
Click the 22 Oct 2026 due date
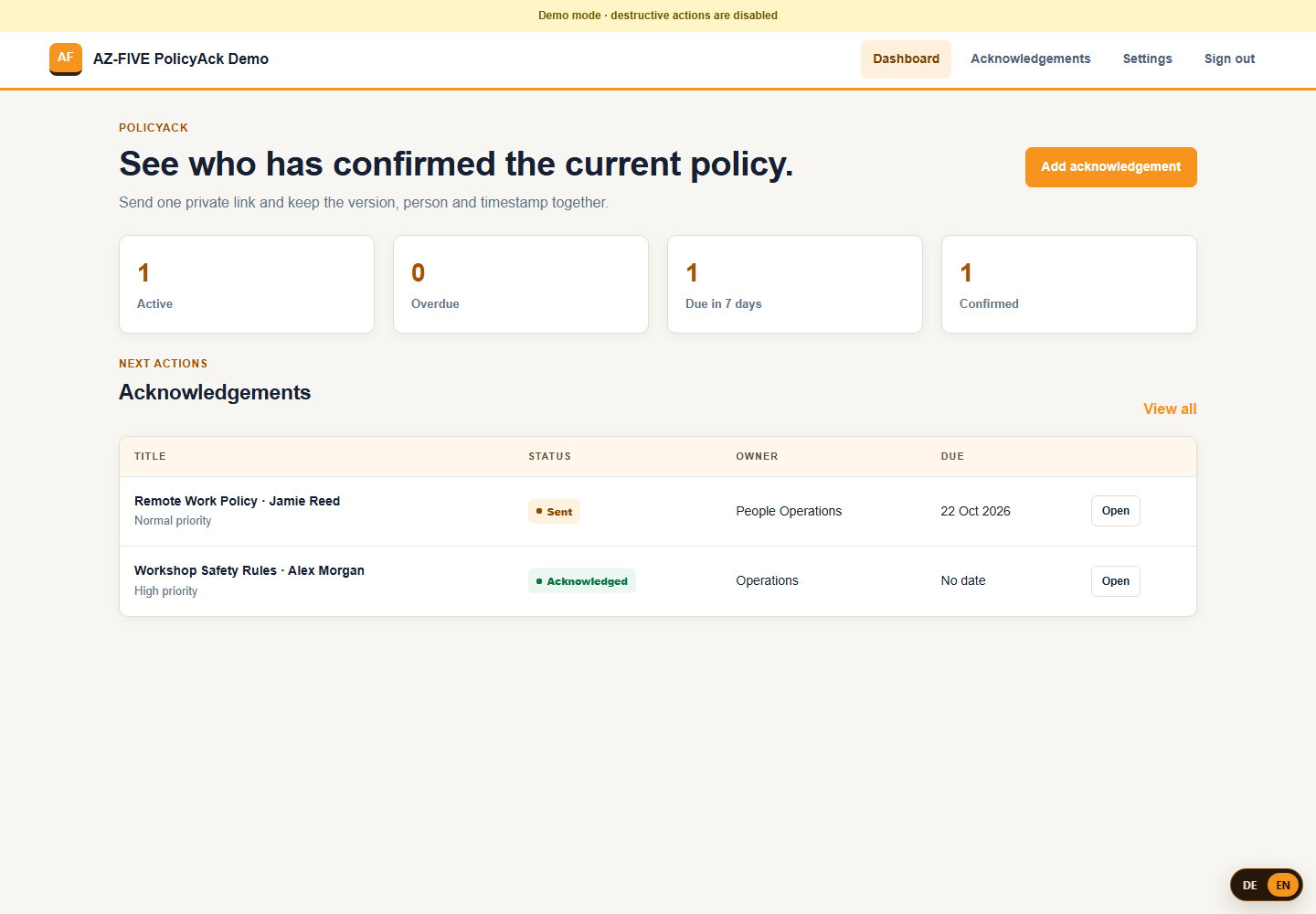975,511
